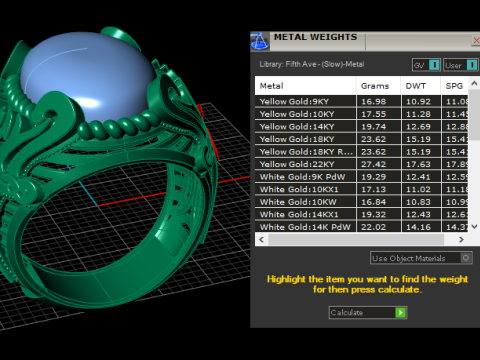The width and height of the screenshot is (480, 360).
Task: Click the 22.02 grams cell
Action: 379,227
